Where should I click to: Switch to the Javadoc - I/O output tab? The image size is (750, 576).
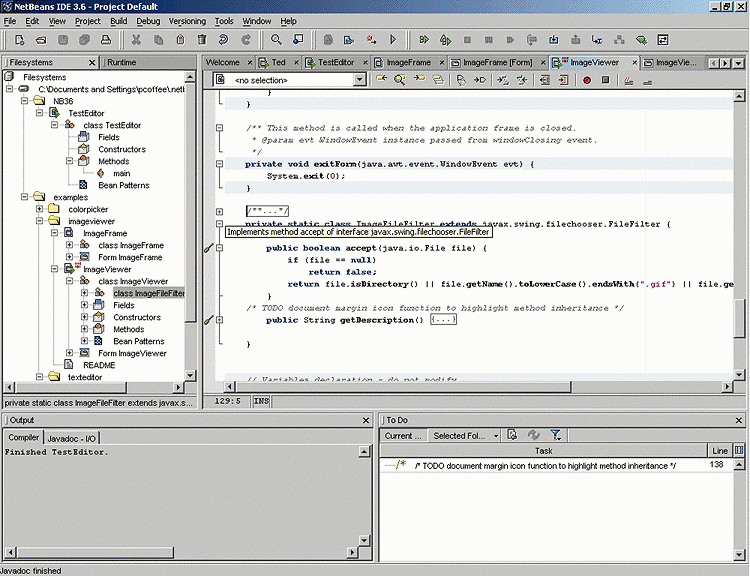pyautogui.click(x=71, y=438)
